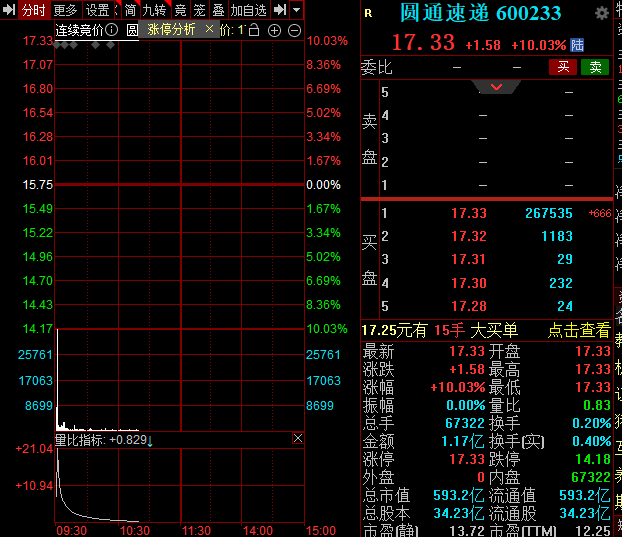Click stock title 圆通速递 600233

click(481, 13)
